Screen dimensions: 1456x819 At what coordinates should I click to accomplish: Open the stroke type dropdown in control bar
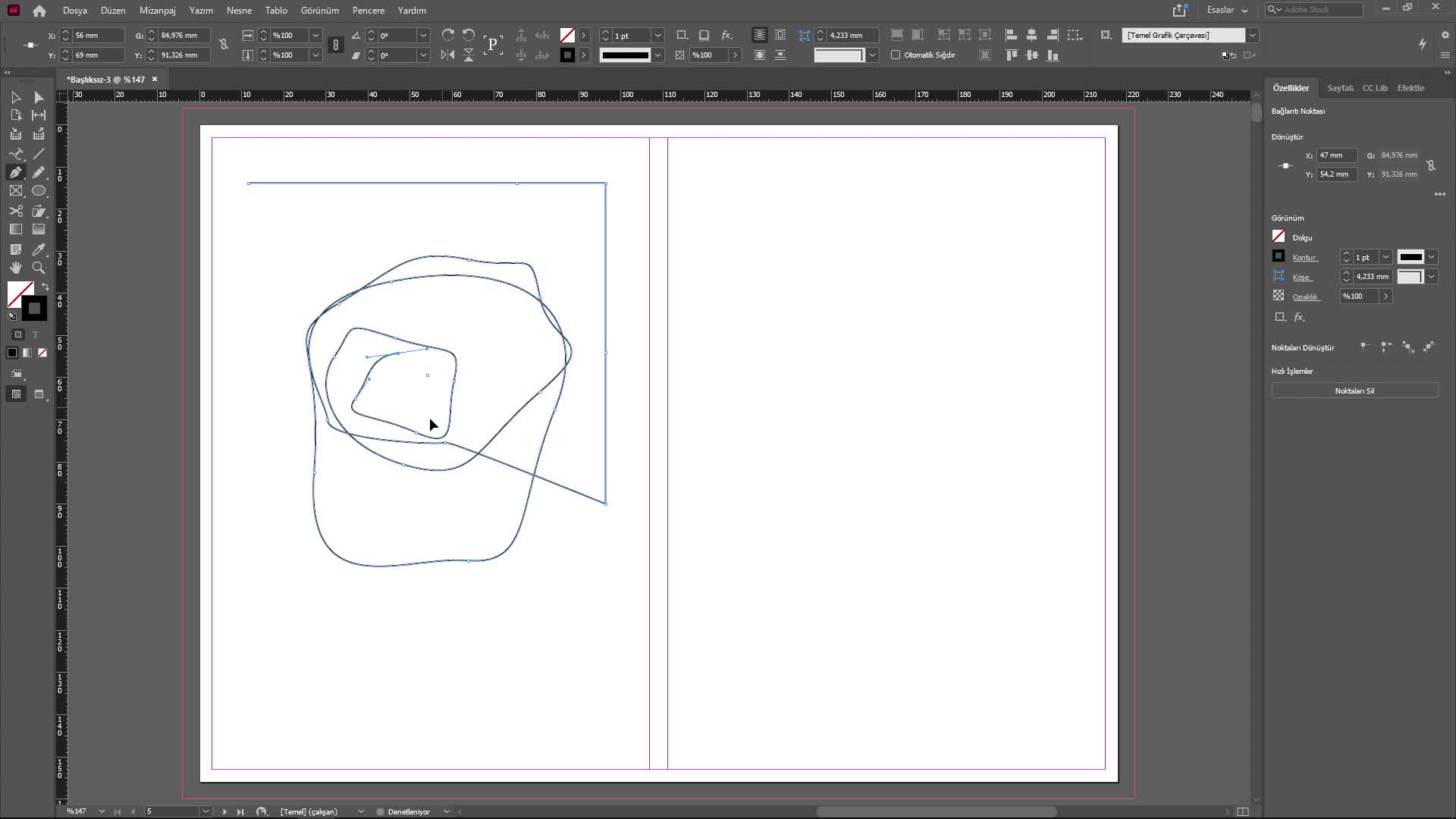657,55
